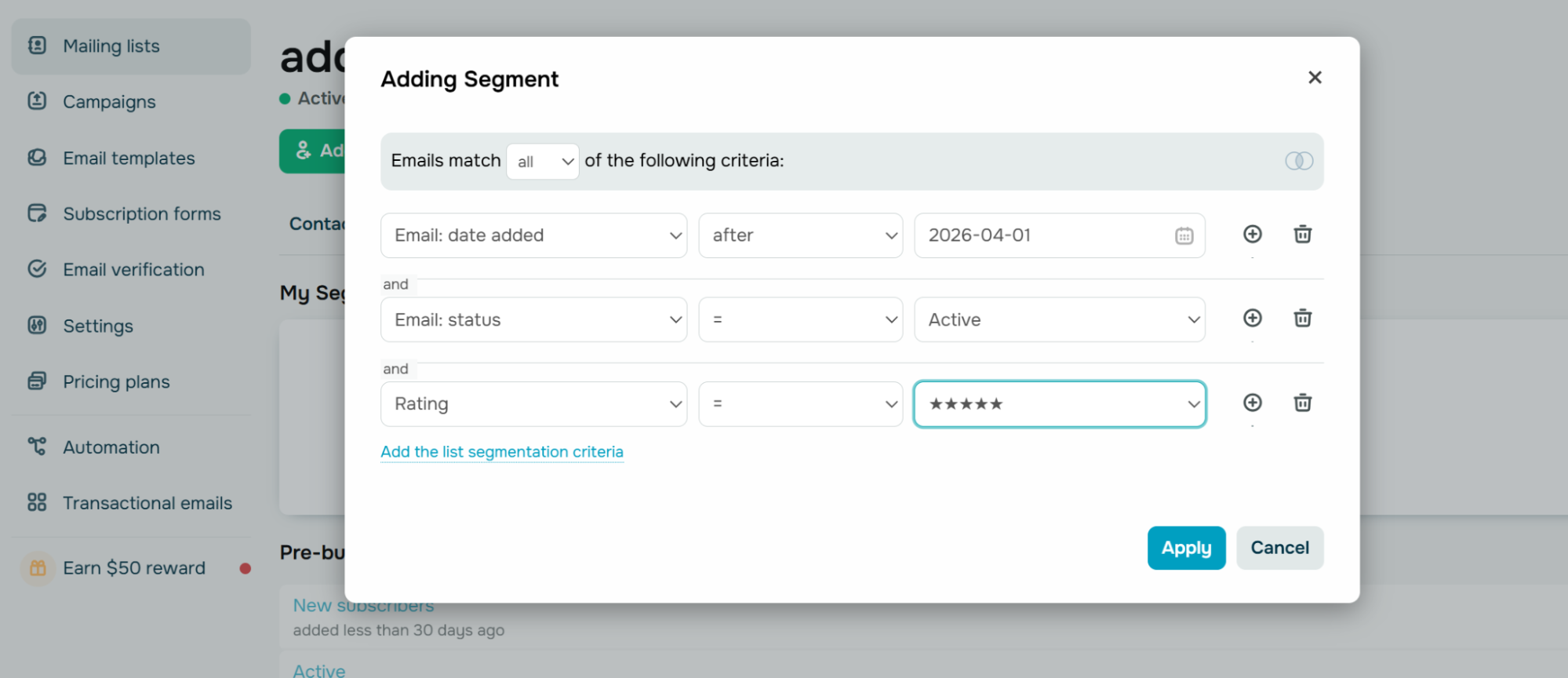Add a condition next to Rating row
The height and width of the screenshot is (678, 1568).
[x=1252, y=403]
